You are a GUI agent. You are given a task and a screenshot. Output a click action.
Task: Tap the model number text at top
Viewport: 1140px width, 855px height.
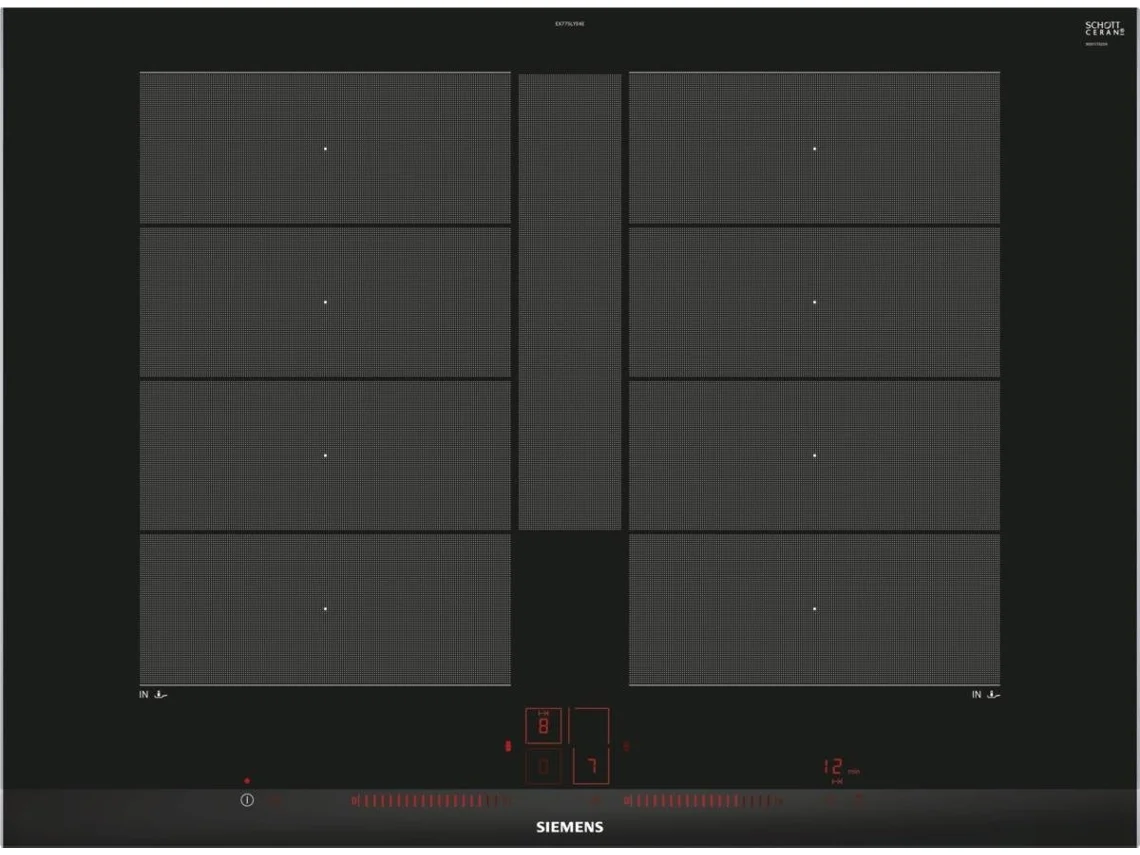point(570,24)
